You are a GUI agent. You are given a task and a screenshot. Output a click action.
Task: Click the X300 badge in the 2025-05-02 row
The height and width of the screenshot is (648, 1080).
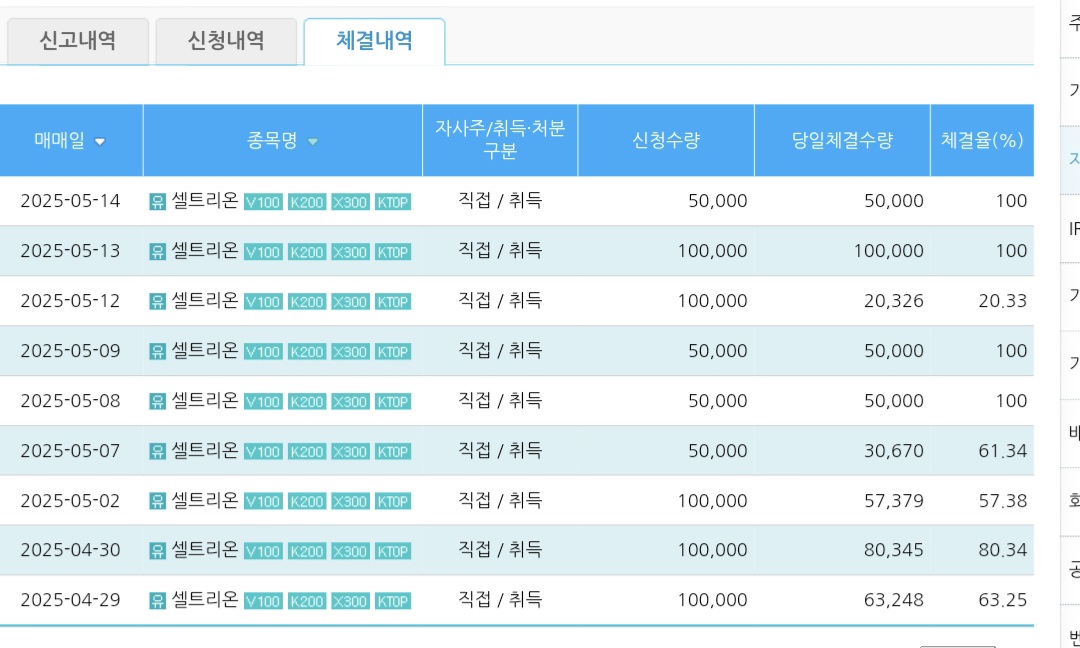(x=350, y=501)
